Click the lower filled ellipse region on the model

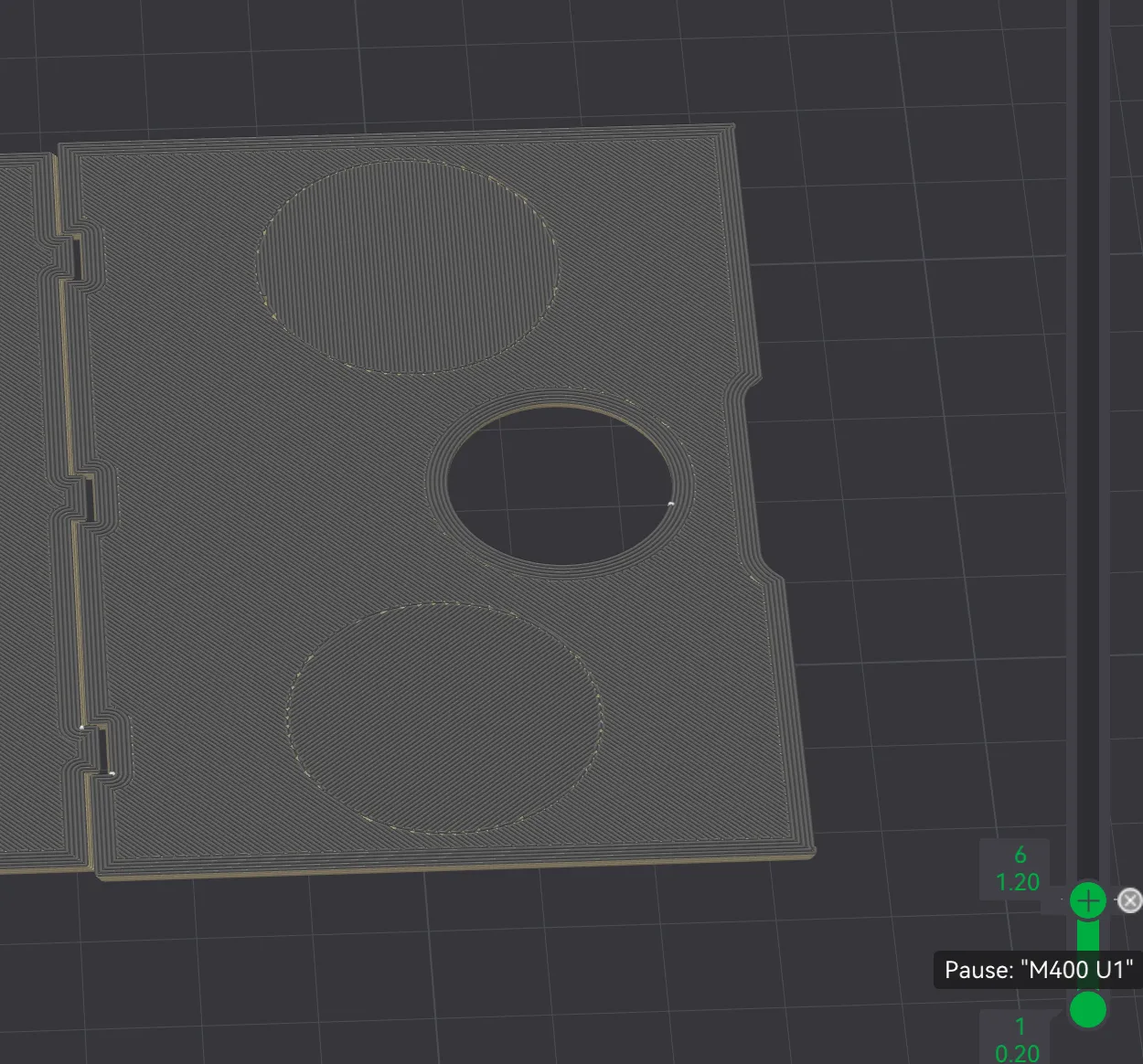click(444, 718)
